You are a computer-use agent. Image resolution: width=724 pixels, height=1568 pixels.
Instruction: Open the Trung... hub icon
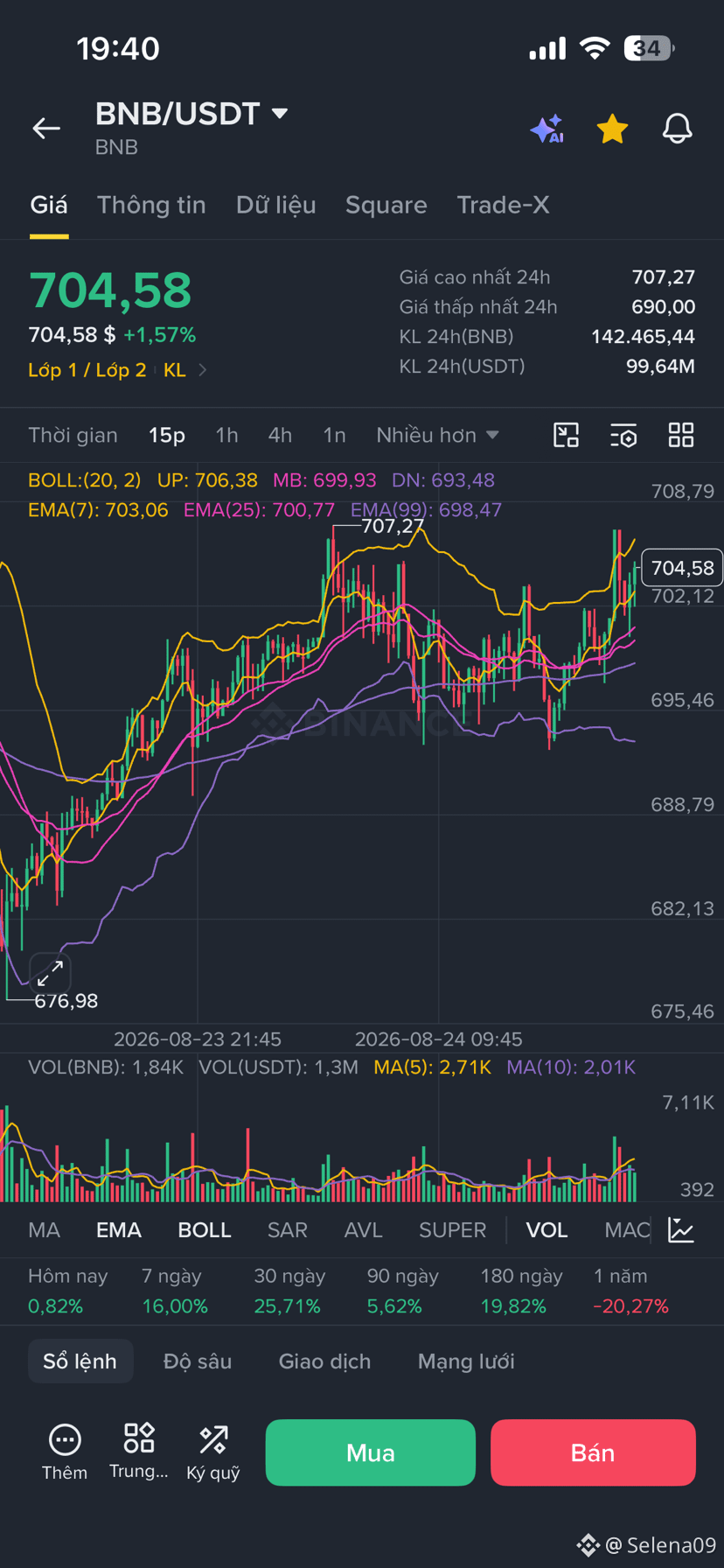click(x=138, y=1452)
